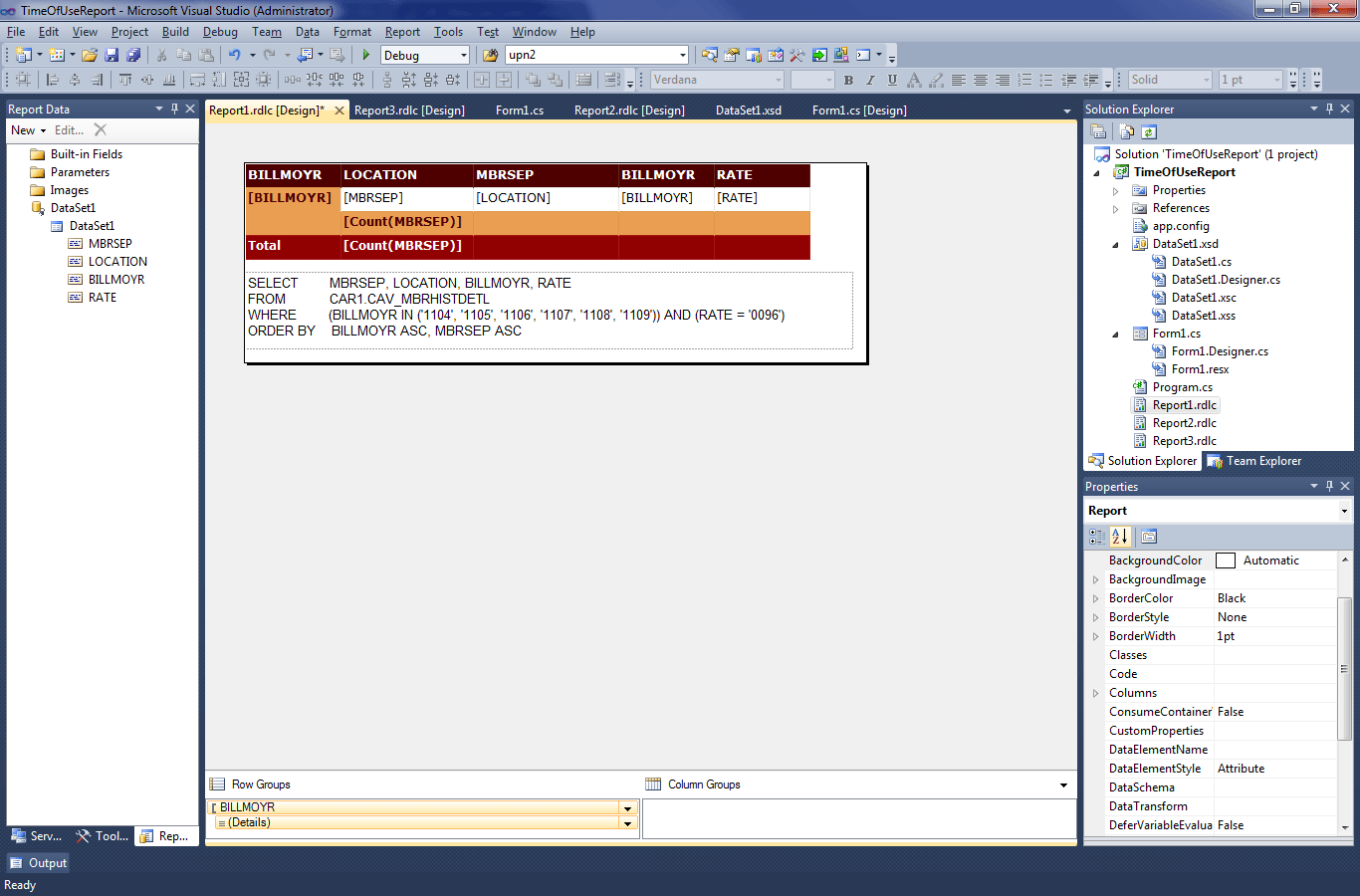
Task: Click the BackgroundColor swatch in Properties
Action: coord(1226,560)
